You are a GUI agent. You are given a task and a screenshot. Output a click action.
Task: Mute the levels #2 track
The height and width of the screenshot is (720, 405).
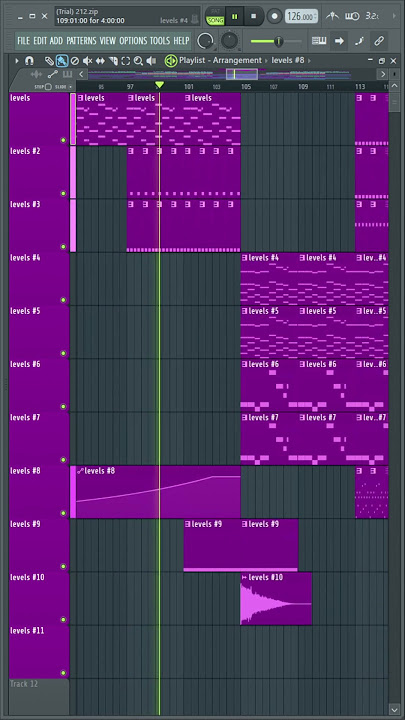[63, 193]
